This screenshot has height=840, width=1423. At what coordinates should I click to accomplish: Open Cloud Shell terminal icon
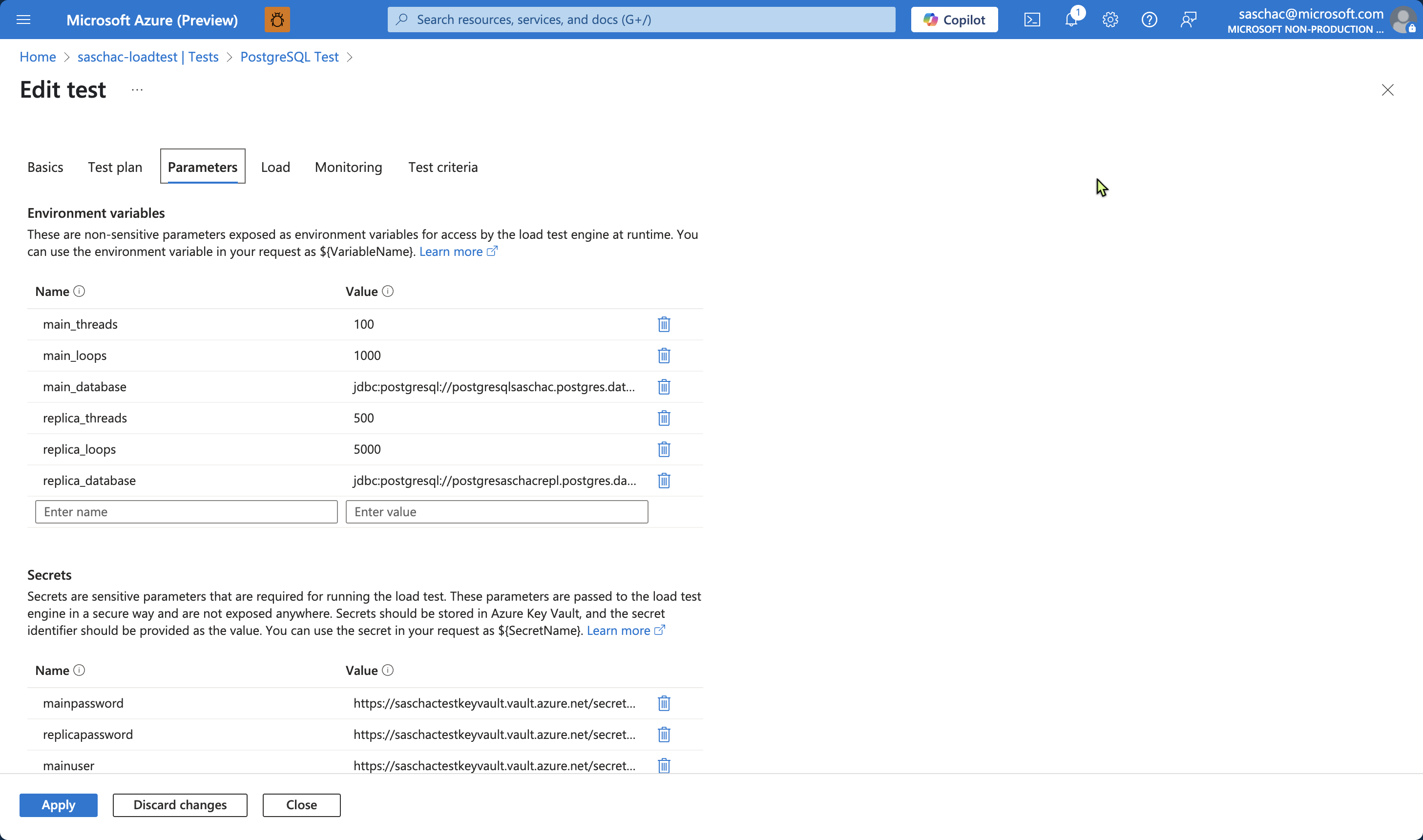click(1032, 20)
